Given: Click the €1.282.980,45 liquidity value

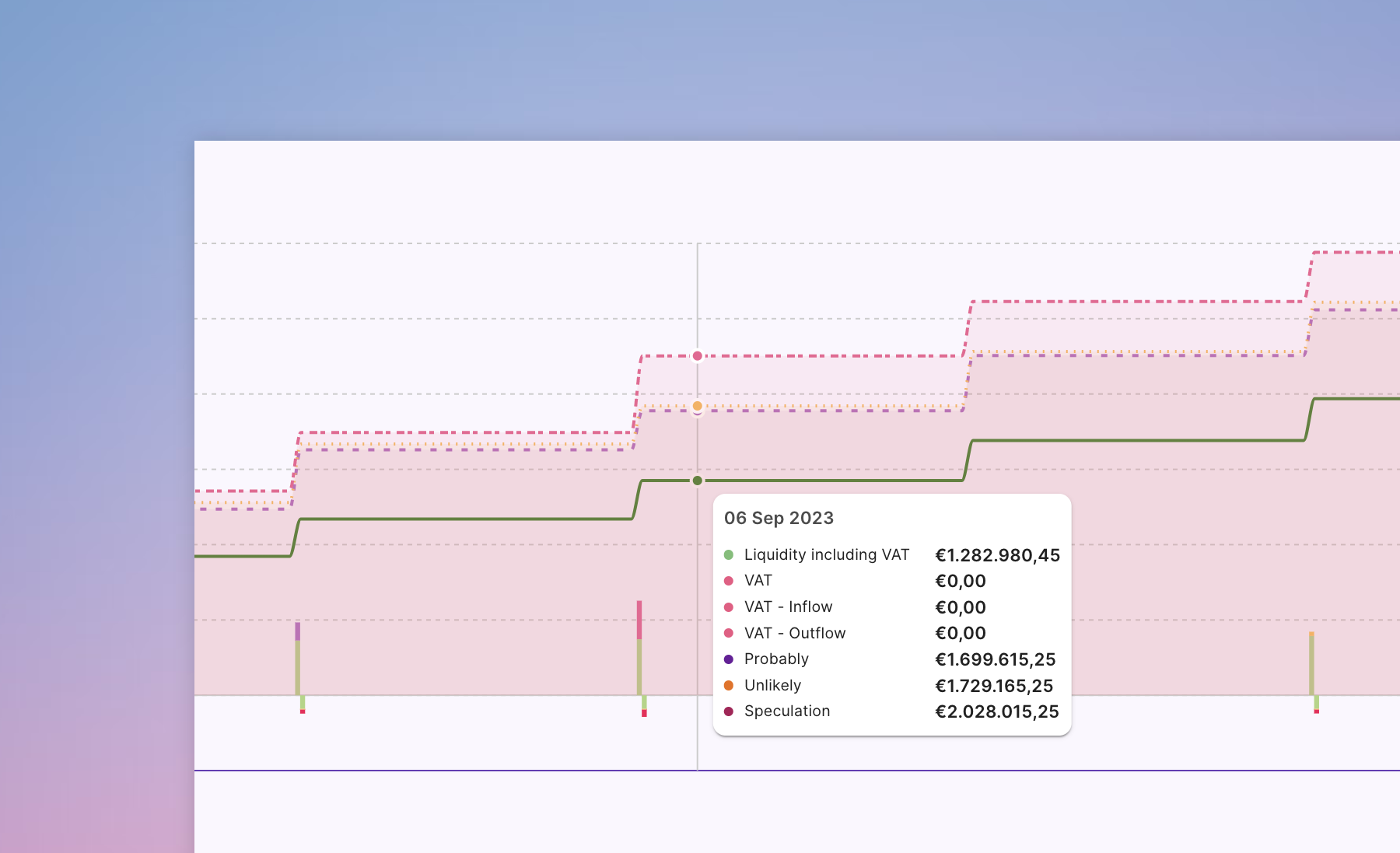Looking at the screenshot, I should 997,556.
